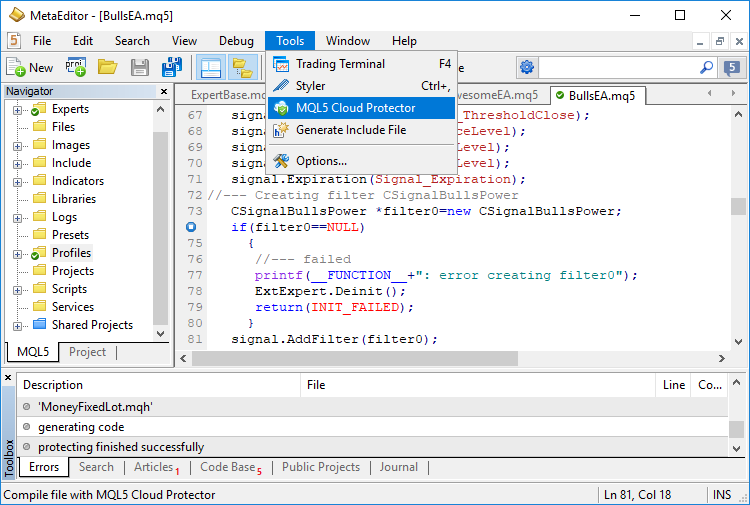Choose Trading Terminal from Tools menu
Screen dimensions: 750x505
(x=362, y=64)
